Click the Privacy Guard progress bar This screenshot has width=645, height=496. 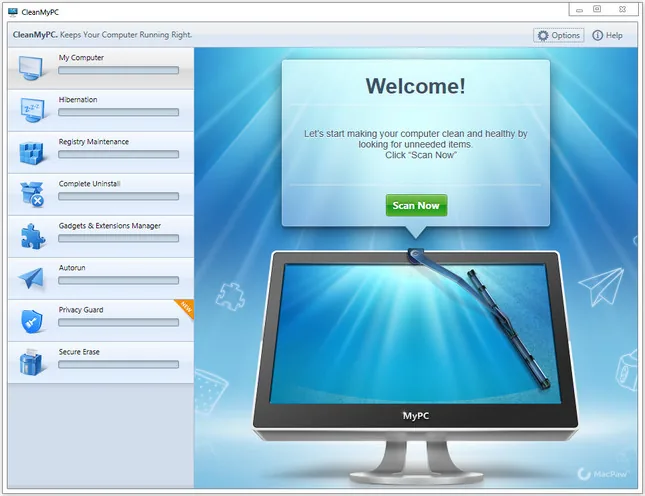[118, 322]
